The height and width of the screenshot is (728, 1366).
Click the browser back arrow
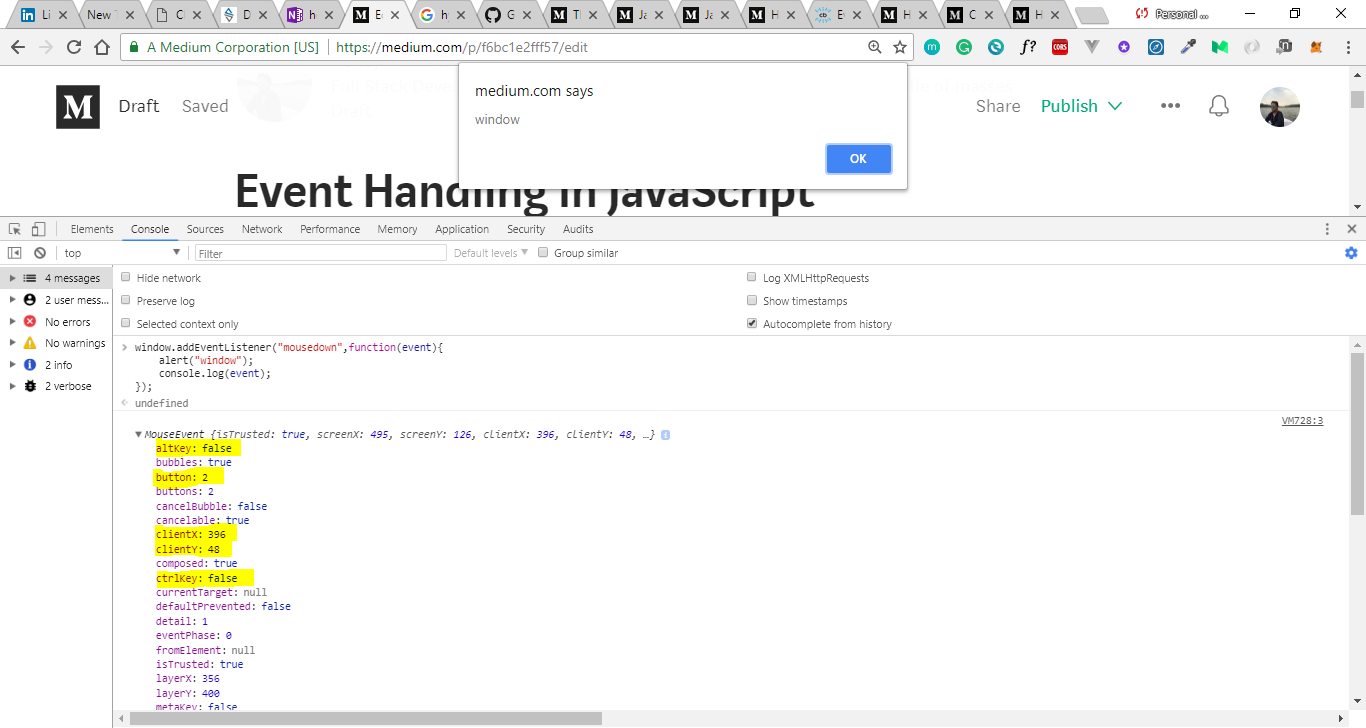[x=17, y=47]
